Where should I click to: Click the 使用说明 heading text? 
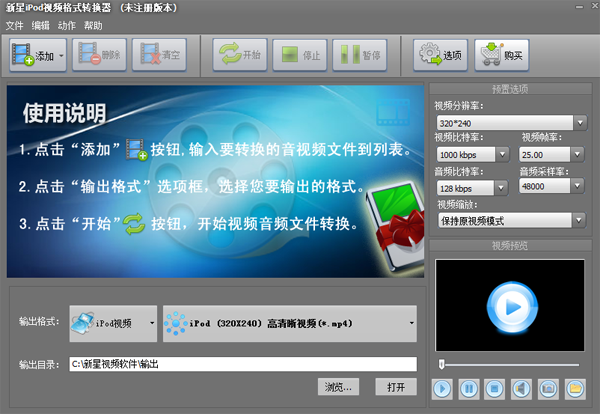[x=64, y=113]
